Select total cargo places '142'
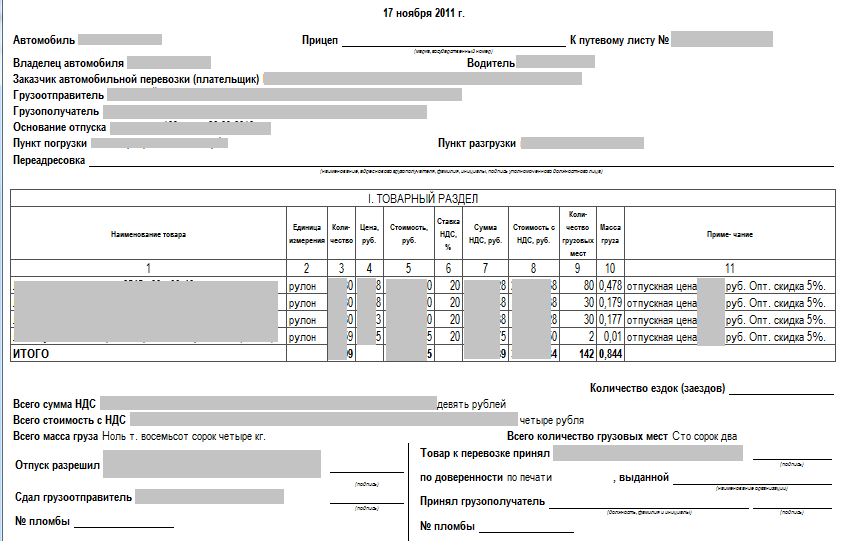 click(587, 354)
